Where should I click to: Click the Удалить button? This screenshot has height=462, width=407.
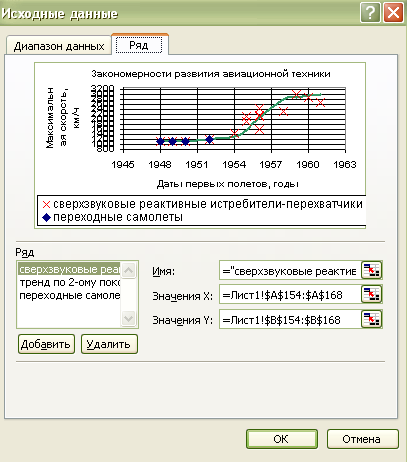pyautogui.click(x=109, y=344)
